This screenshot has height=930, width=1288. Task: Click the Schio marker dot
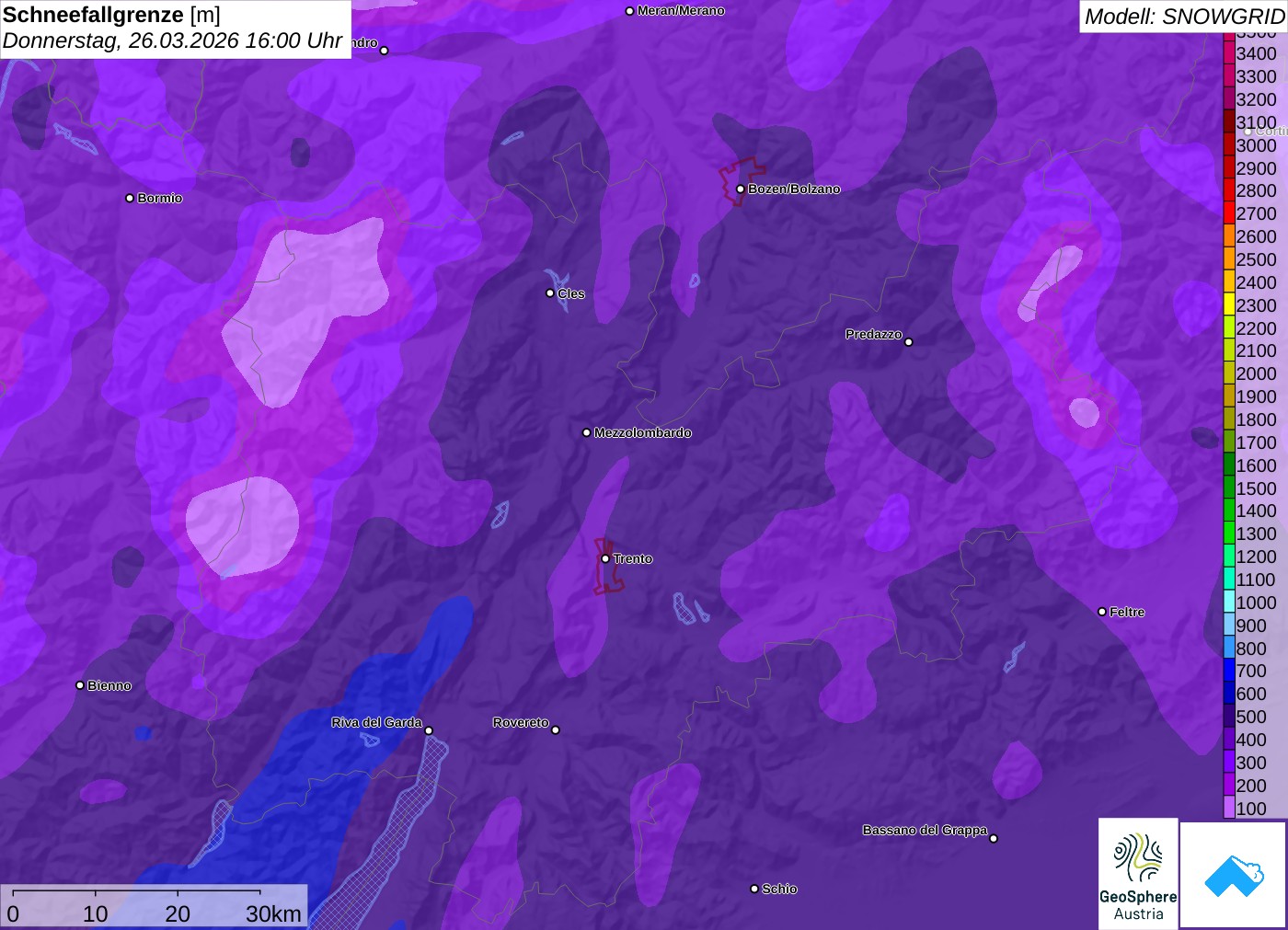(754, 889)
